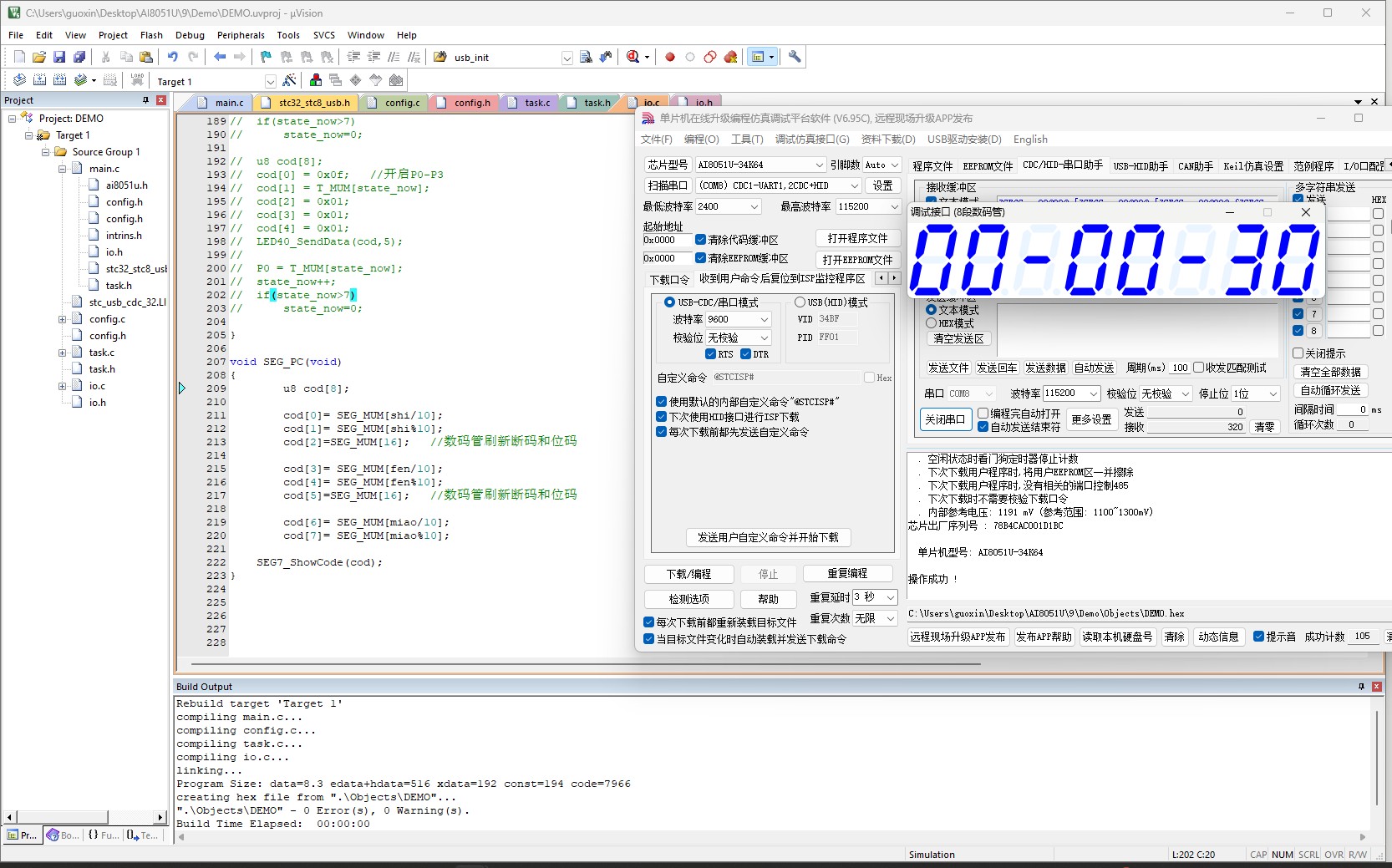Click the Save icon in the toolbar
Viewport: 1392px width, 868px height.
click(59, 57)
